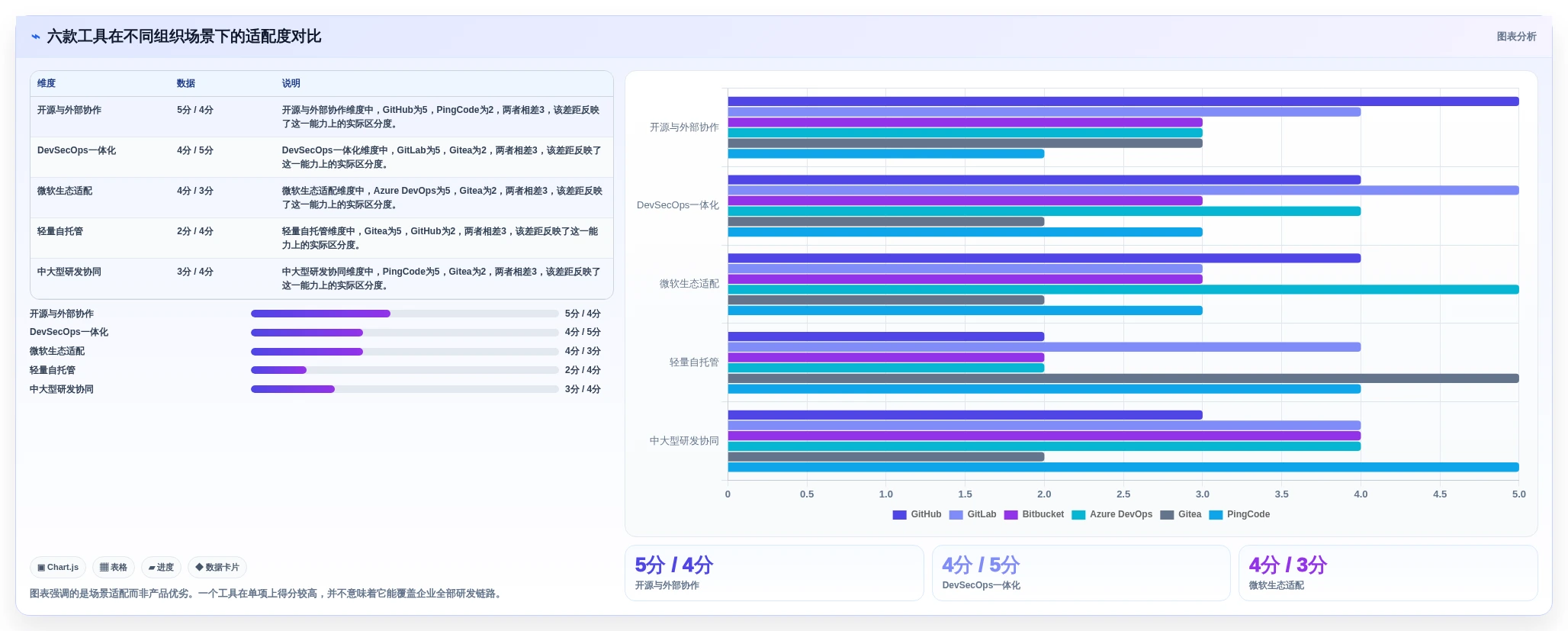Hide the Azure DevOps series via legend
The width and height of the screenshot is (1568, 631).
pyautogui.click(x=1112, y=514)
